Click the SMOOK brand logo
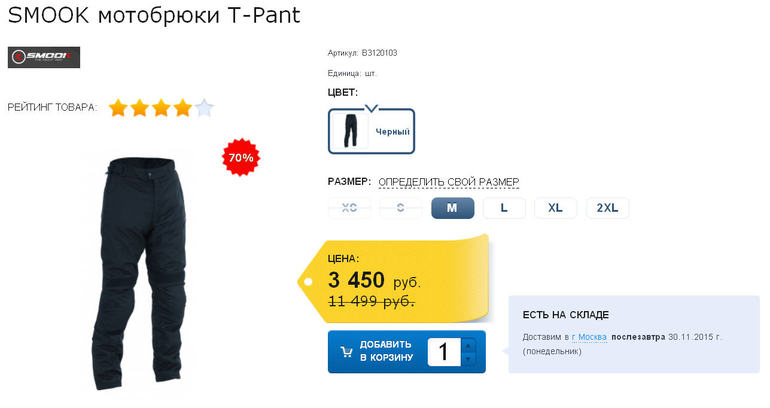The image size is (770, 408). (x=44, y=57)
